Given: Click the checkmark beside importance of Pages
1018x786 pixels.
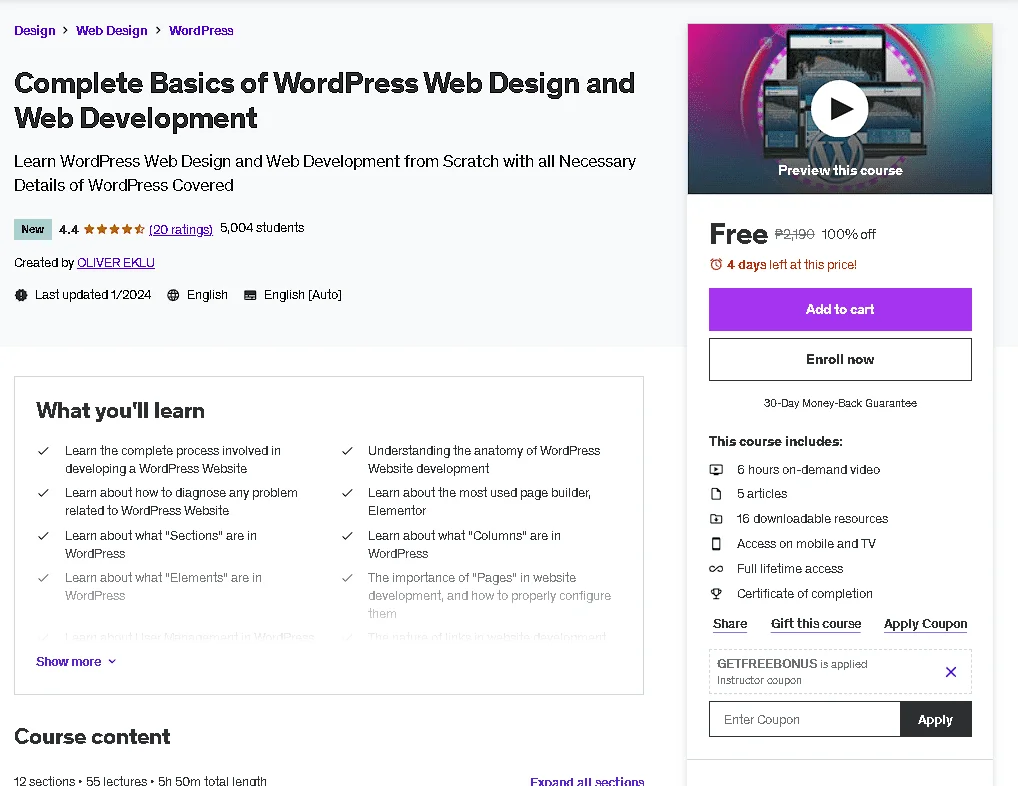Looking at the screenshot, I should (347, 578).
